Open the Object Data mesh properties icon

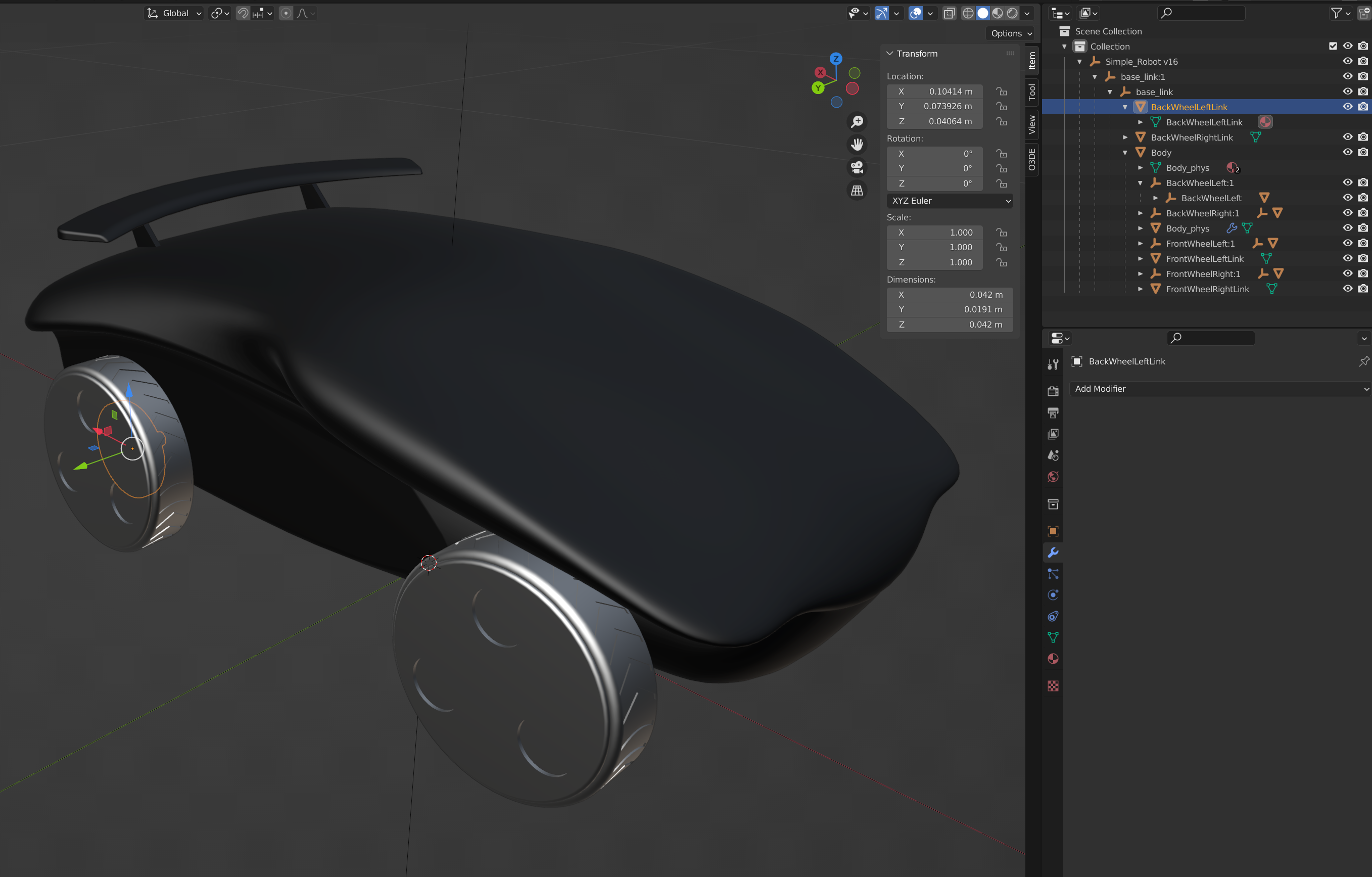pos(1053,637)
